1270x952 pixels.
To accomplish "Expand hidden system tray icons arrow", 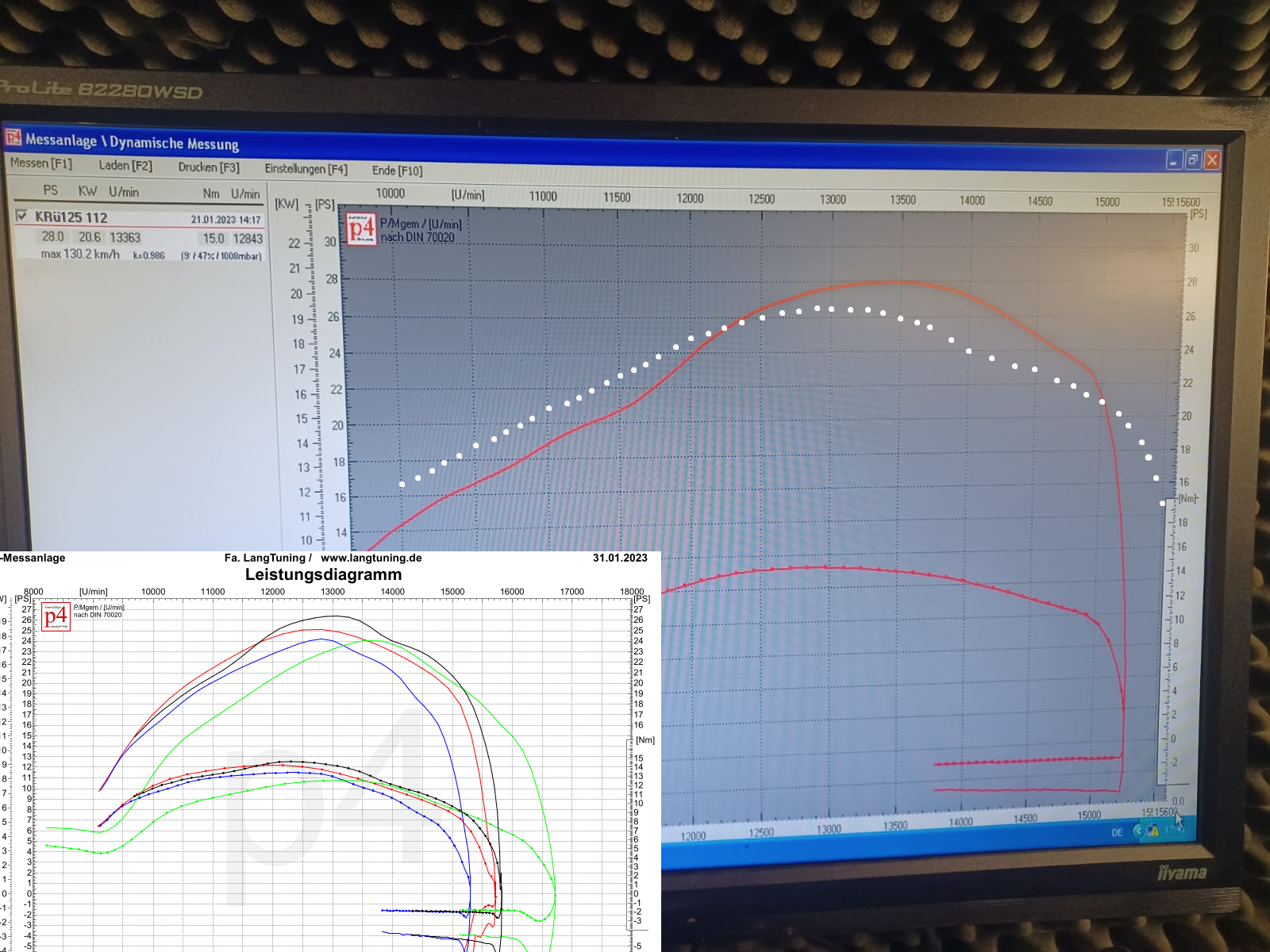I will tap(1137, 831).
